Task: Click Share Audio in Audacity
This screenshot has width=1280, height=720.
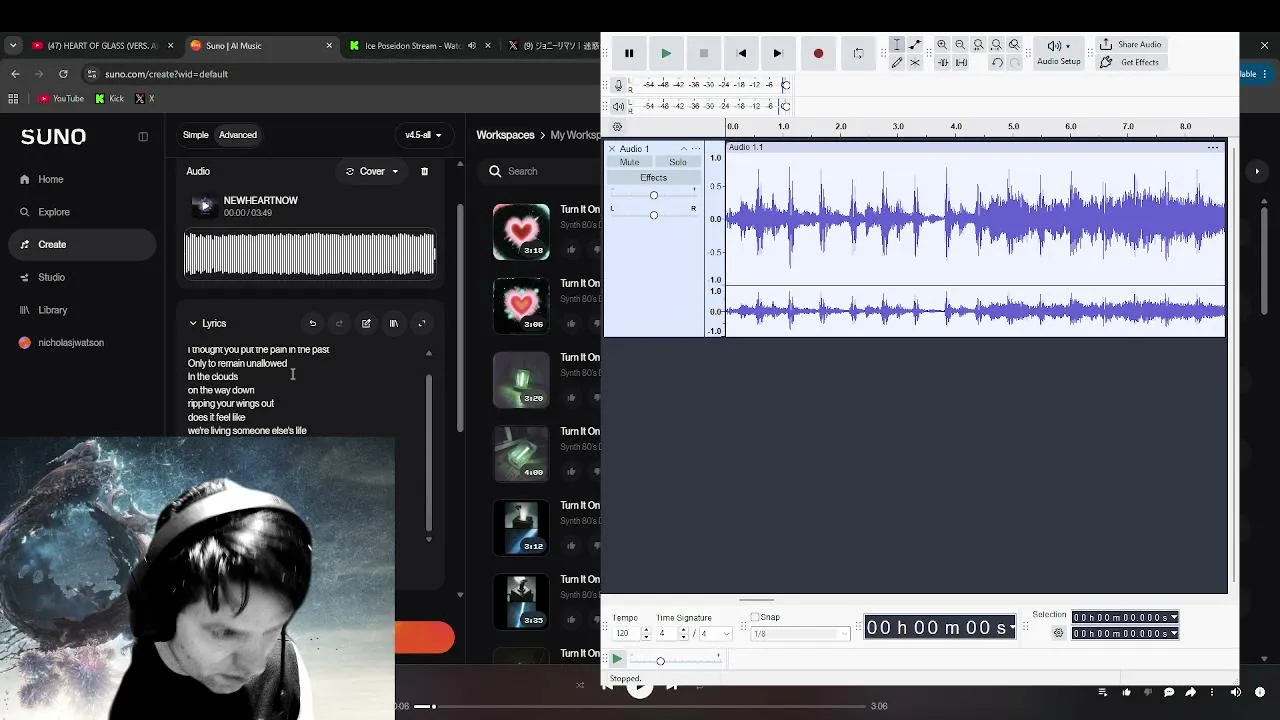Action: (1131, 44)
